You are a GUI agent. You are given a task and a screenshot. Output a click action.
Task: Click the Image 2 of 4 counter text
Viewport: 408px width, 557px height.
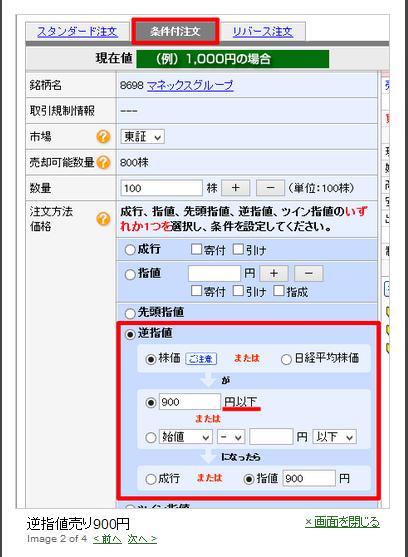click(x=57, y=539)
